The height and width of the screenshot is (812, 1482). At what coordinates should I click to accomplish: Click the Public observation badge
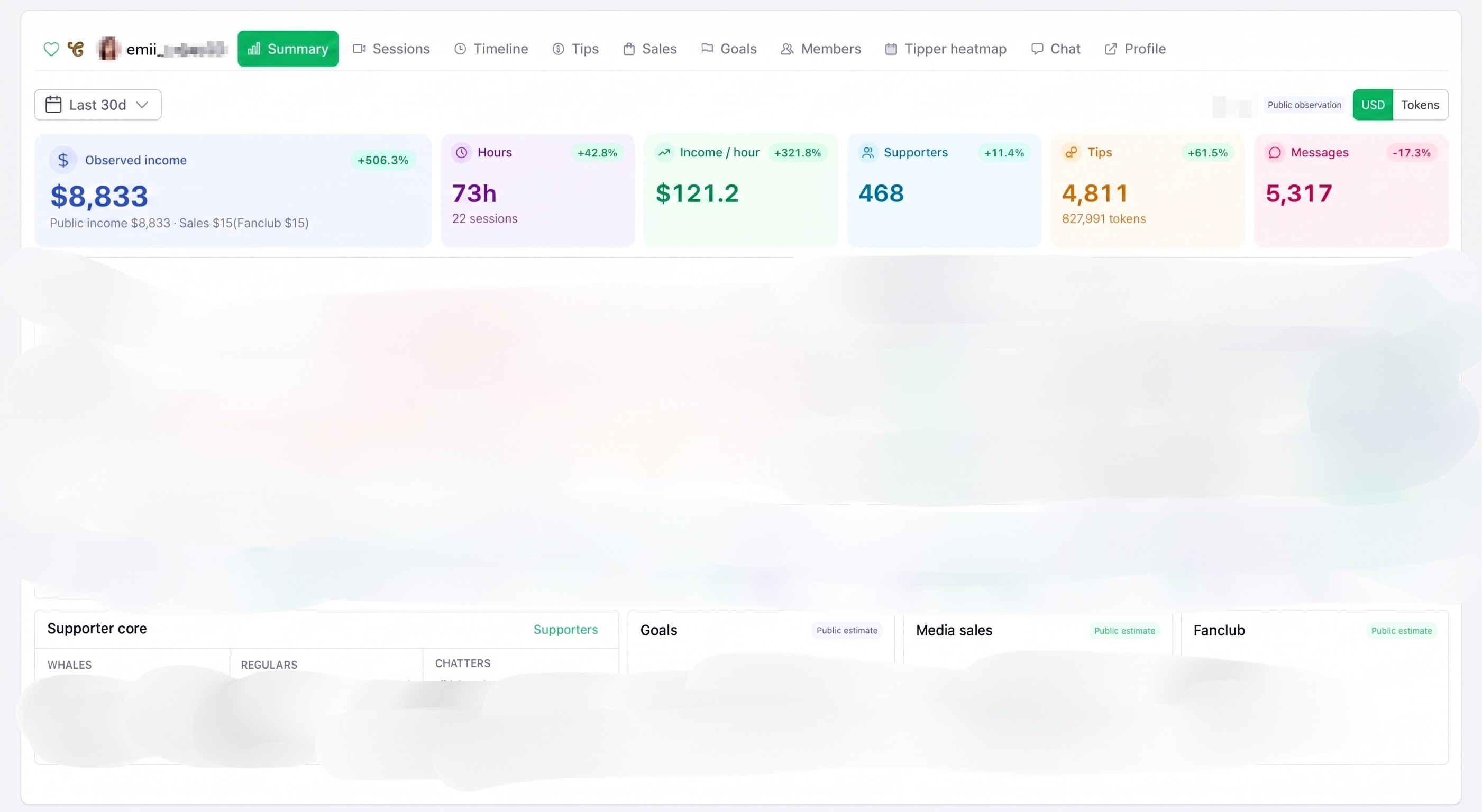pyautogui.click(x=1304, y=105)
